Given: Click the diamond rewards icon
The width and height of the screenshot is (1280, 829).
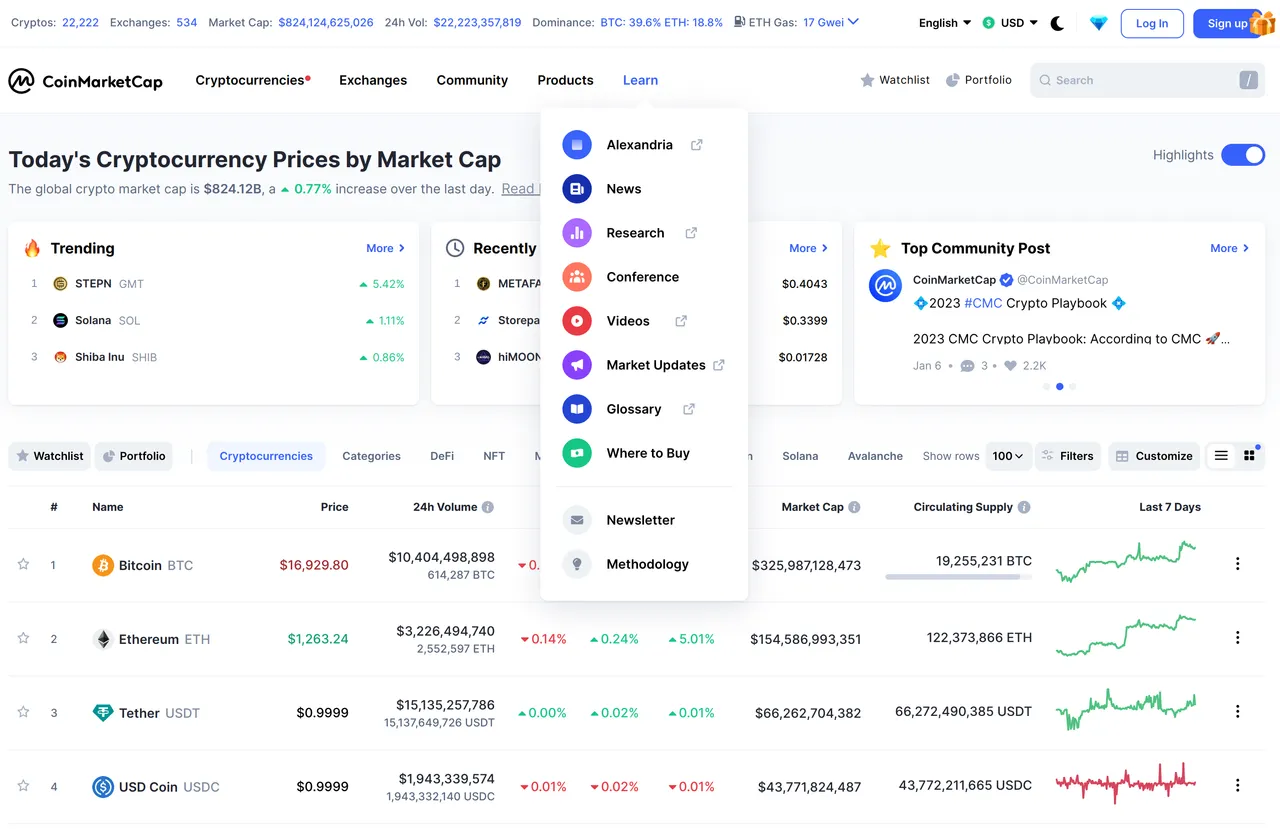Looking at the screenshot, I should (x=1098, y=23).
